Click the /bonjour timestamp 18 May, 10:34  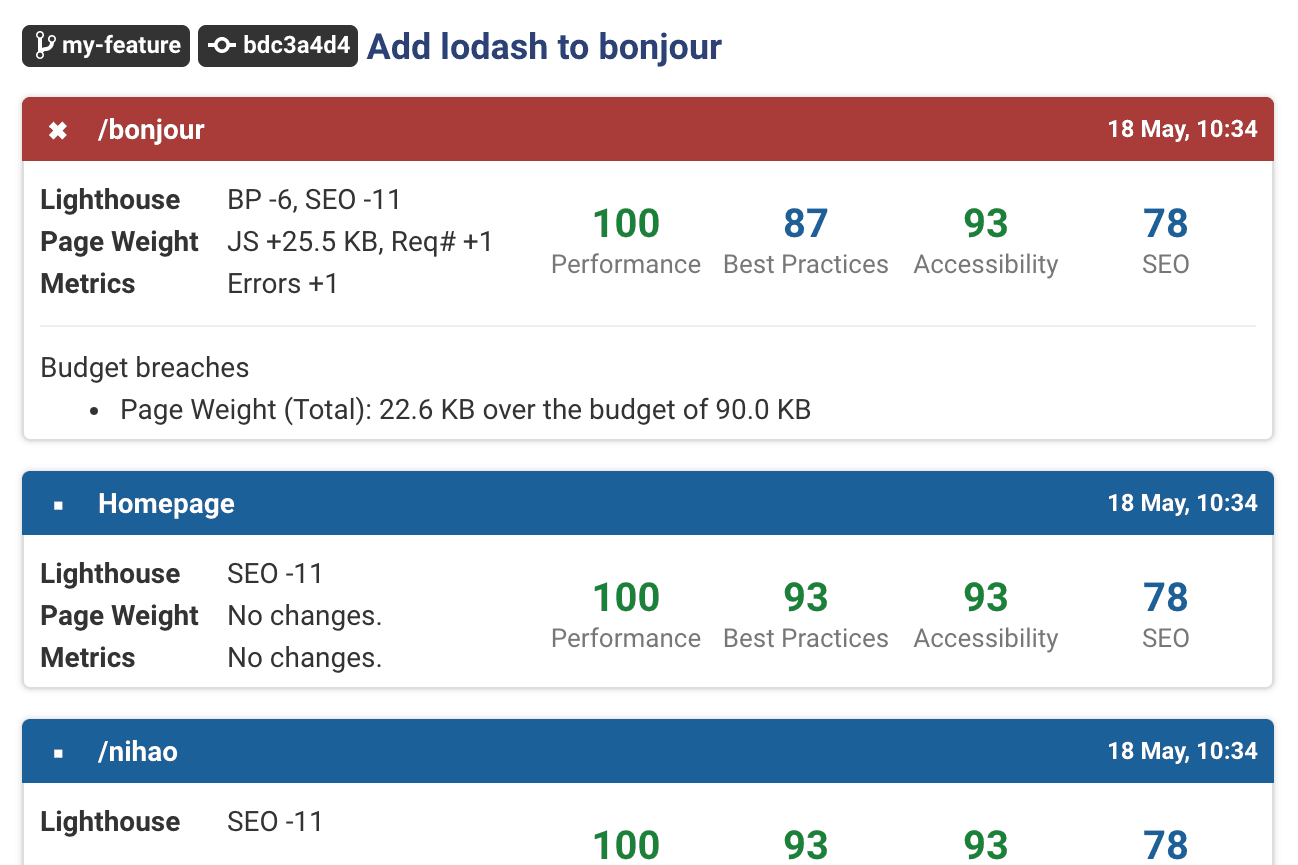coord(1182,129)
